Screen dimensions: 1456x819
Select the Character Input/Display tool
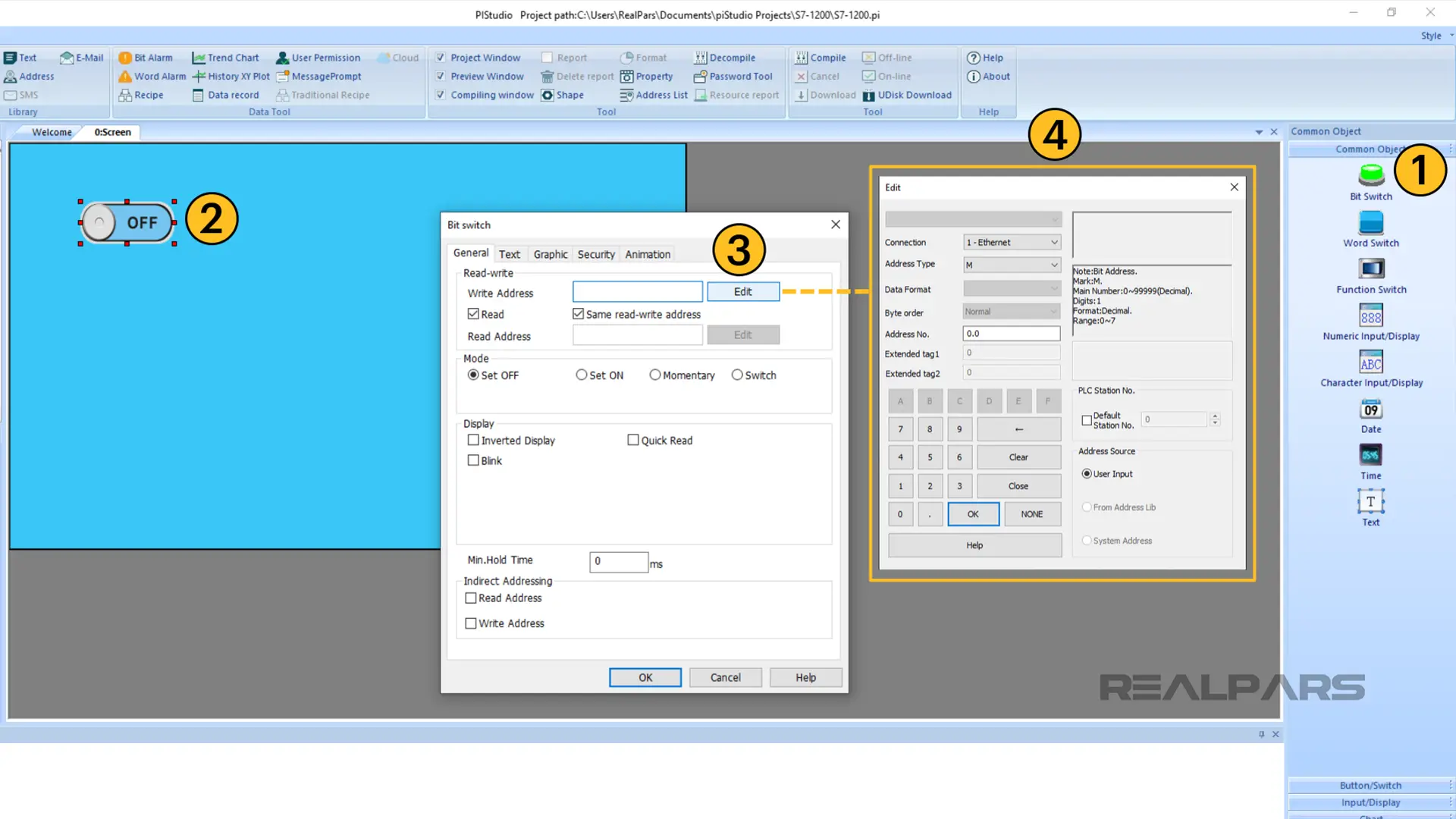[1370, 363]
